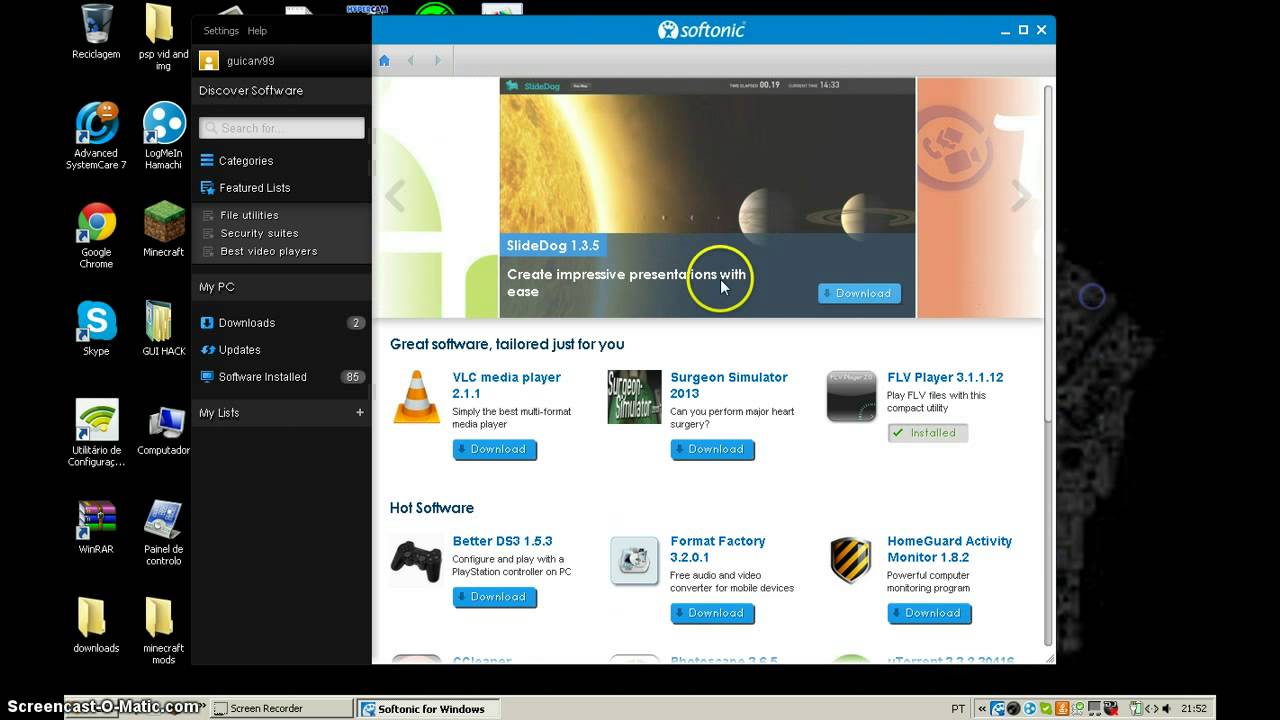Add a new list with plus icon
The image size is (1280, 720).
click(360, 412)
